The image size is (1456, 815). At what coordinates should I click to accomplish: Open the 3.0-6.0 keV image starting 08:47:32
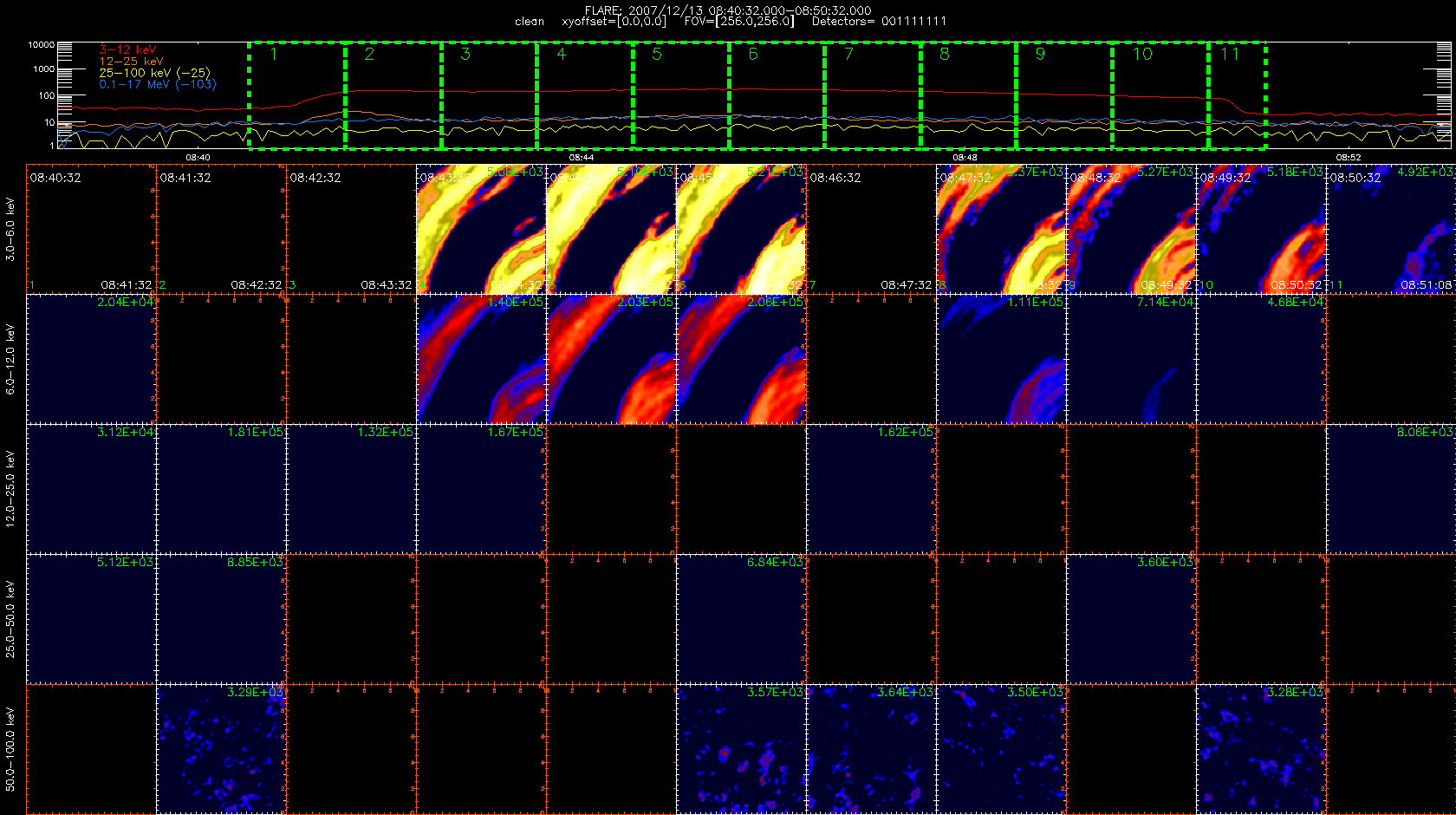pos(1001,229)
